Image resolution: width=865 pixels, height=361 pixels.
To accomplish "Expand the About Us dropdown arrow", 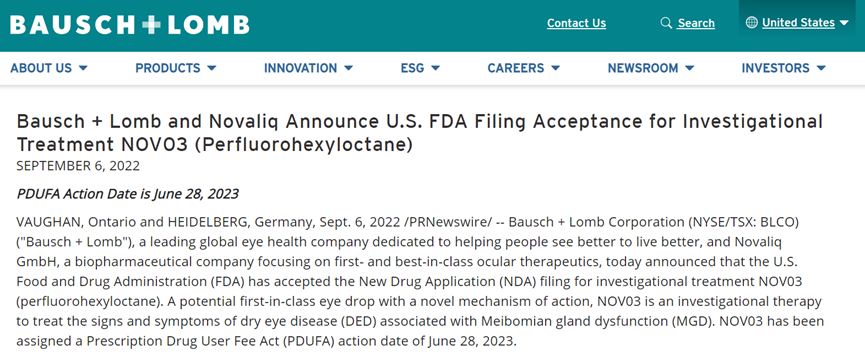I will [x=83, y=68].
